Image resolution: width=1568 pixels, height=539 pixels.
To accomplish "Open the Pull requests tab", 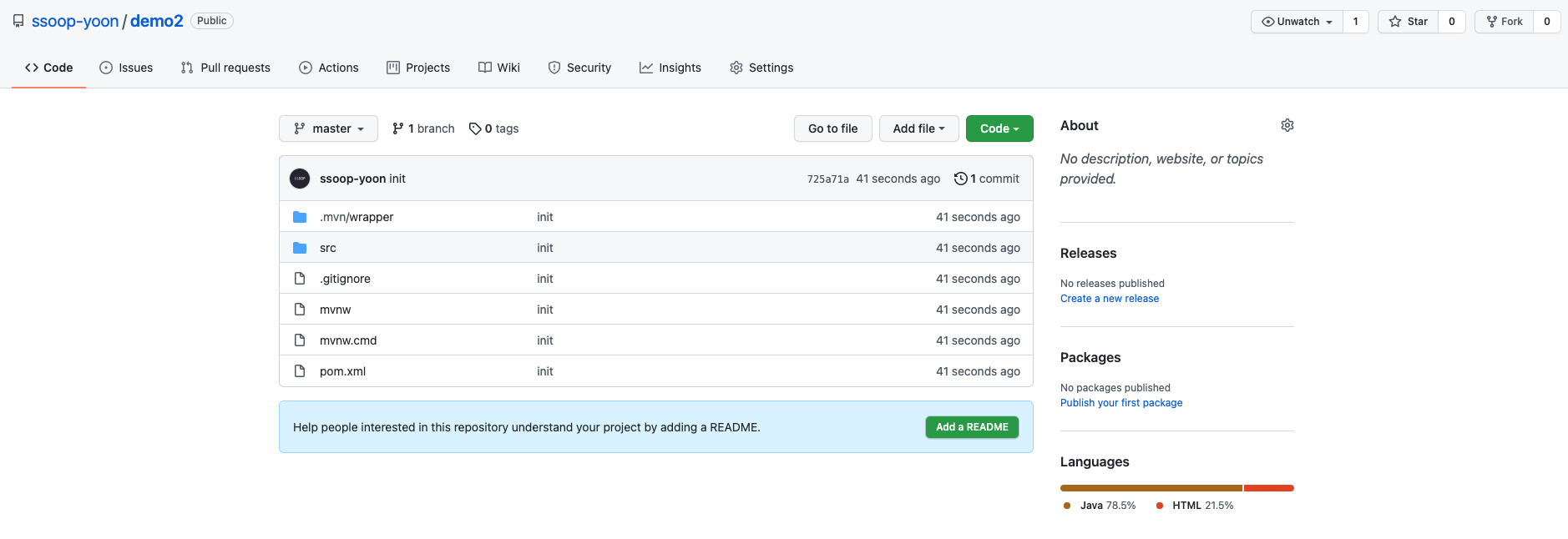I will pyautogui.click(x=225, y=68).
